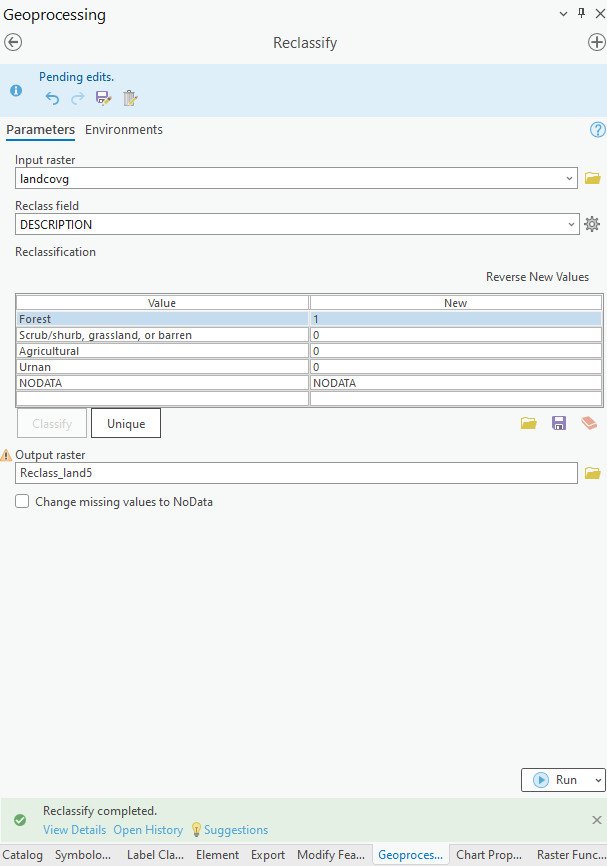Browse for the input raster

pyautogui.click(x=593, y=178)
